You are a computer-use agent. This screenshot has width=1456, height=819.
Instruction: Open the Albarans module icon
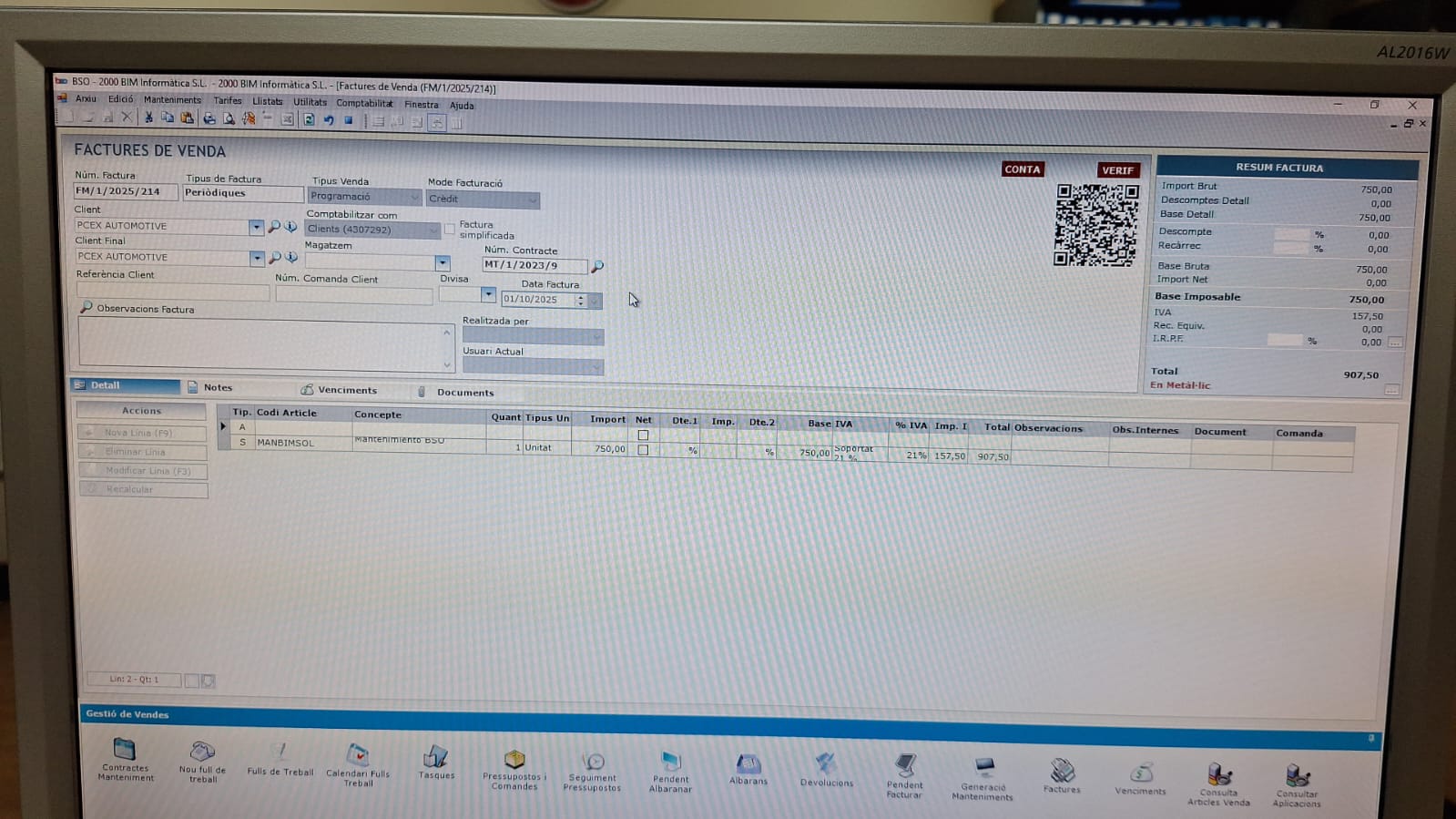pos(748,763)
